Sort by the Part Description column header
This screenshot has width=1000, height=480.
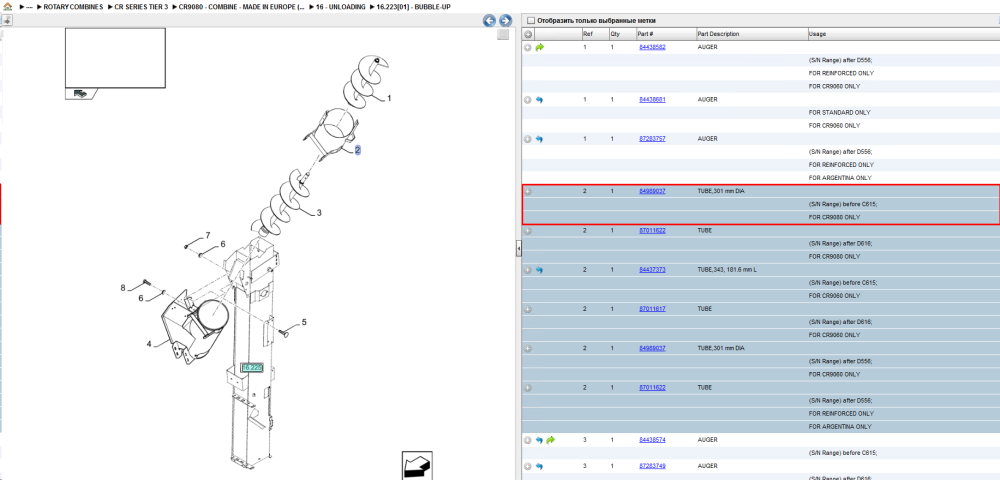point(751,34)
